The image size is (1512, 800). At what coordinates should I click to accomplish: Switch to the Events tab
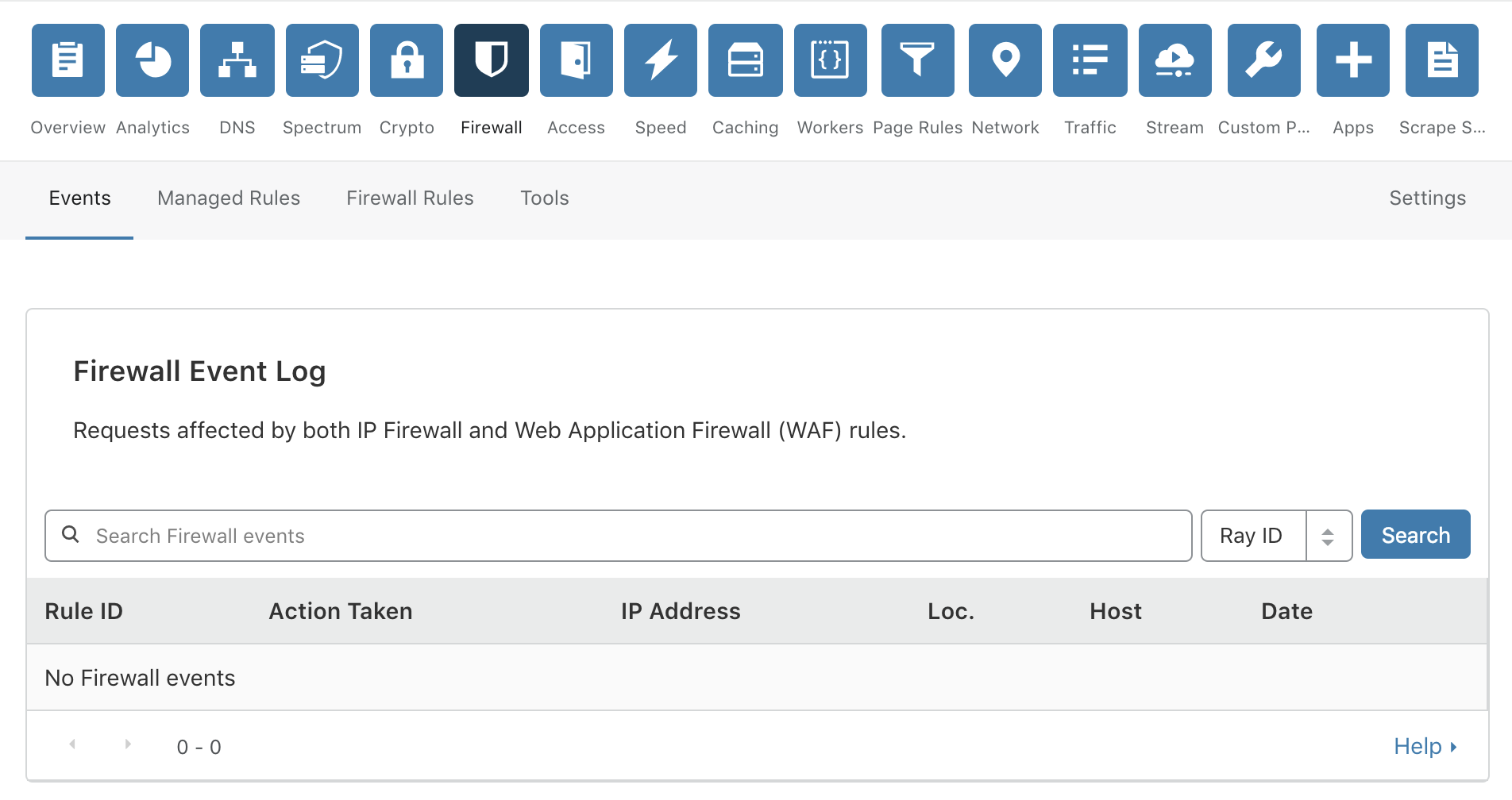[79, 198]
